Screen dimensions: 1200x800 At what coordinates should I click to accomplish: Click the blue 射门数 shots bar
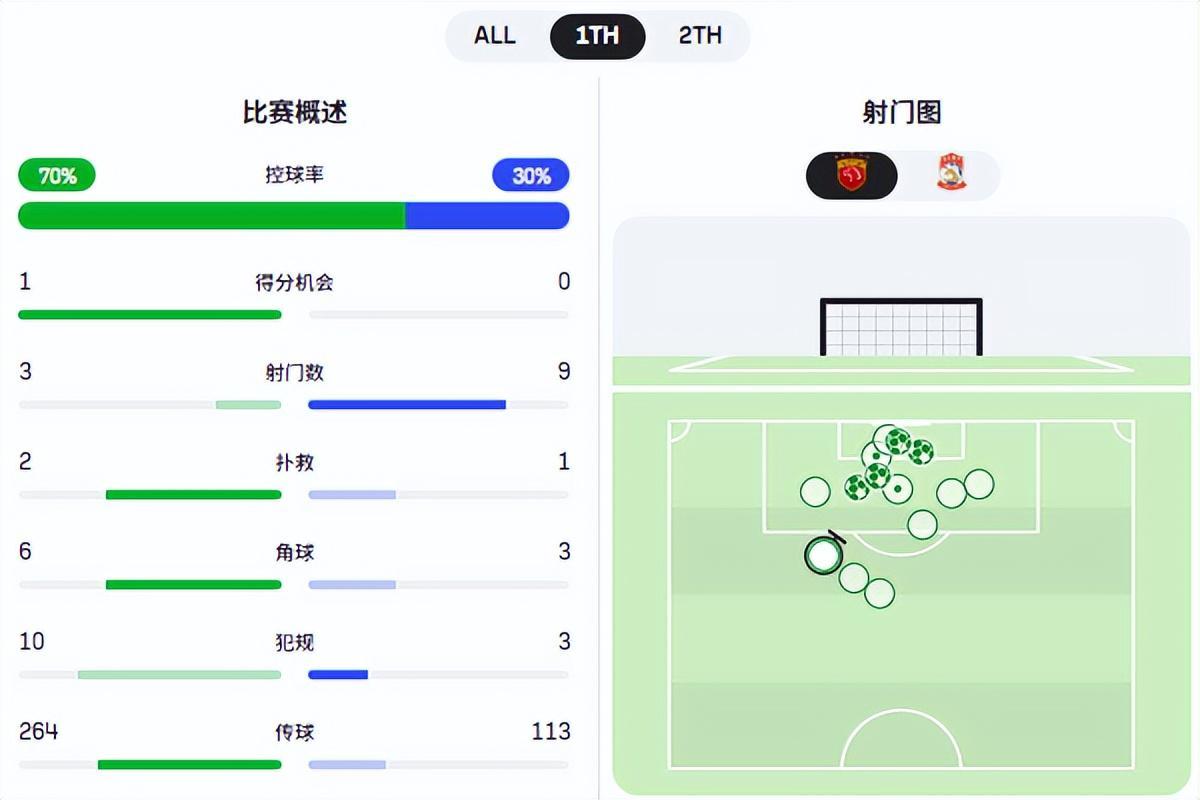point(406,405)
